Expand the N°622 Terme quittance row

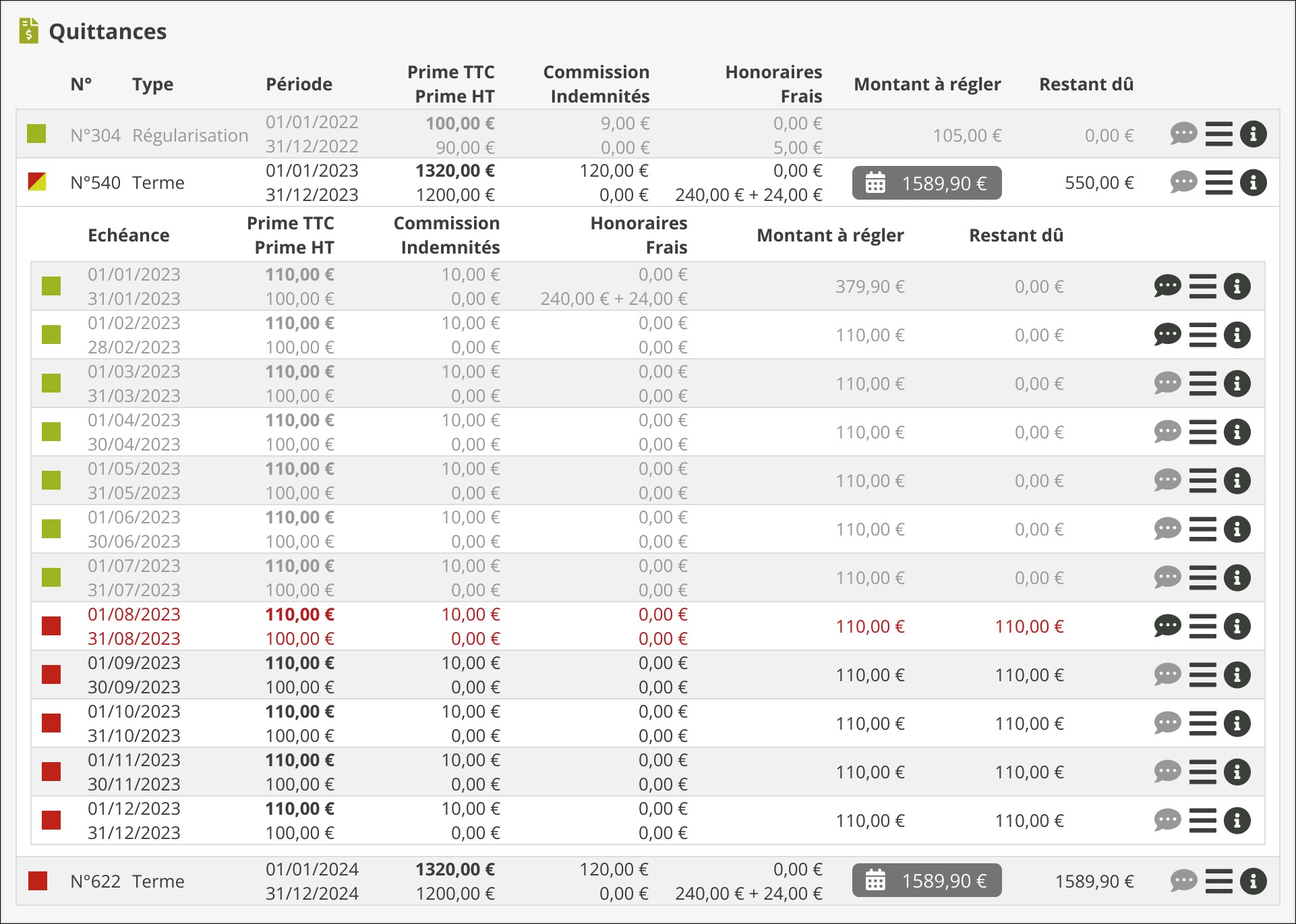[x=158, y=882]
